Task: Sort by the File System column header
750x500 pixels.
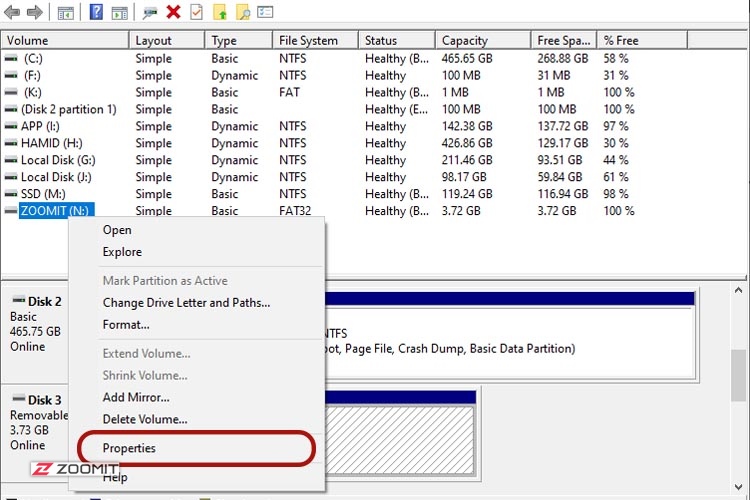Action: click(308, 41)
